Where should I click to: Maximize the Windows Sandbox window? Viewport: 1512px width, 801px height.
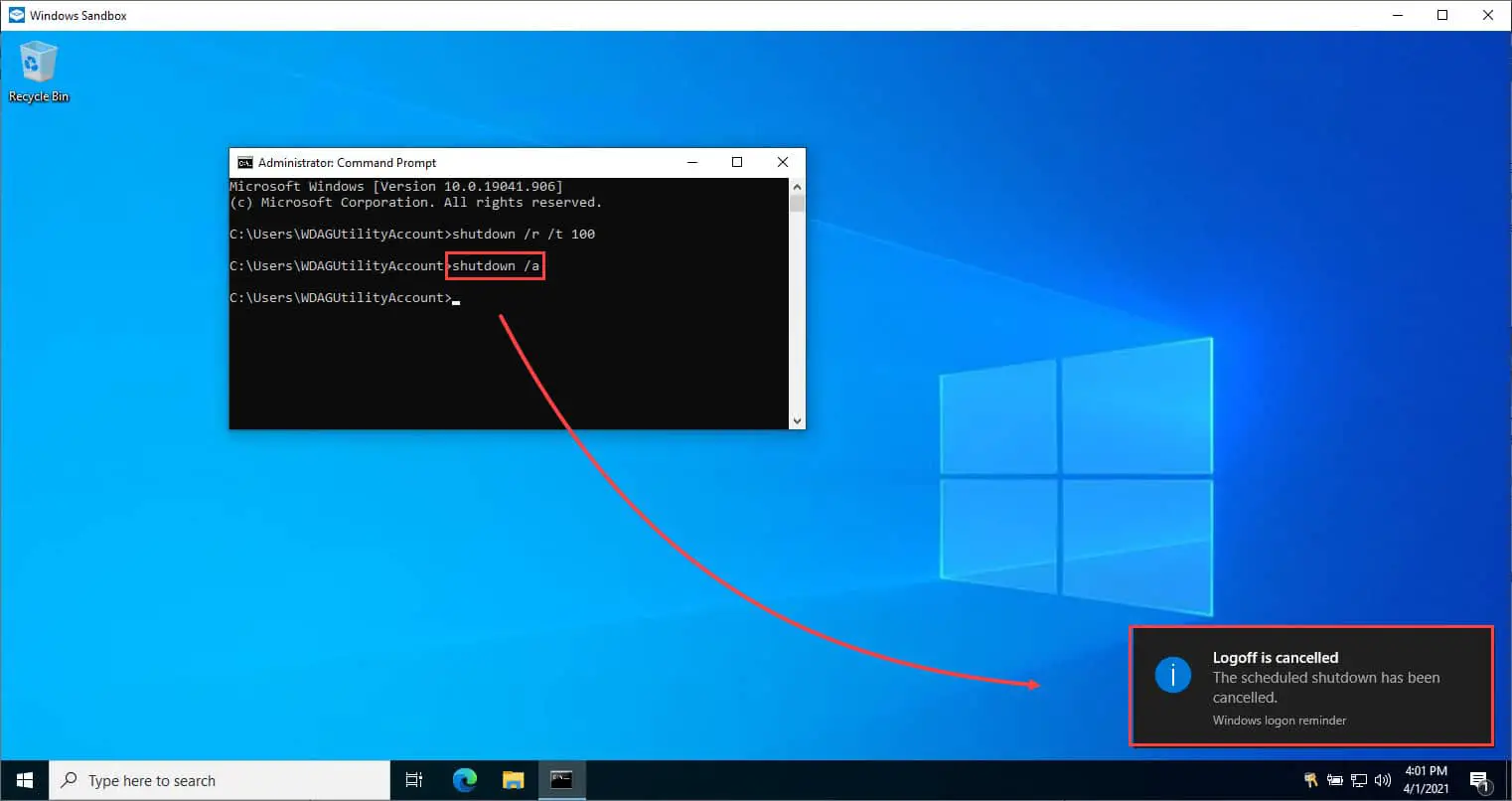click(1442, 15)
